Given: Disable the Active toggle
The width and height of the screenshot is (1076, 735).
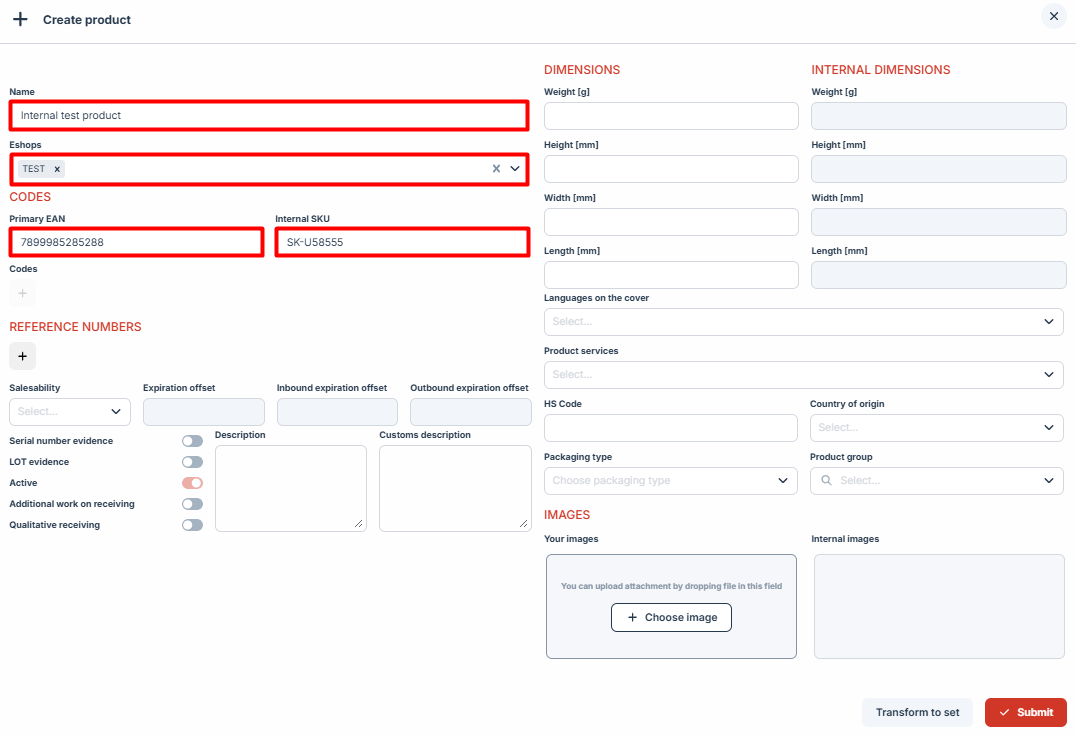Looking at the screenshot, I should (192, 483).
